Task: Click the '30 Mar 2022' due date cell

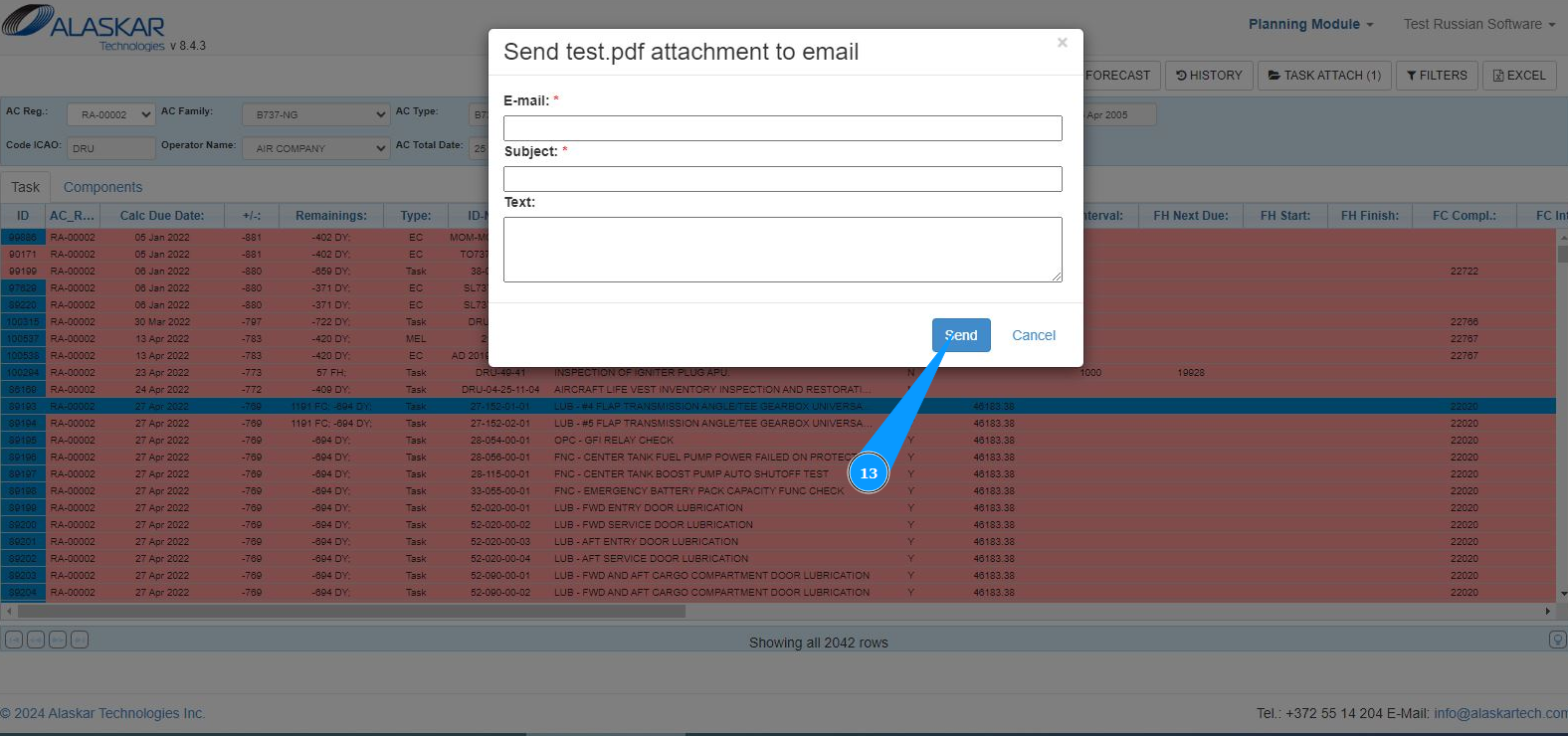Action: (162, 322)
